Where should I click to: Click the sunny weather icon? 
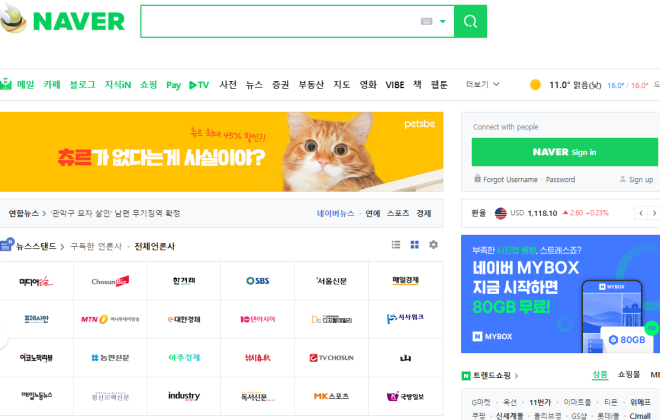coord(535,85)
